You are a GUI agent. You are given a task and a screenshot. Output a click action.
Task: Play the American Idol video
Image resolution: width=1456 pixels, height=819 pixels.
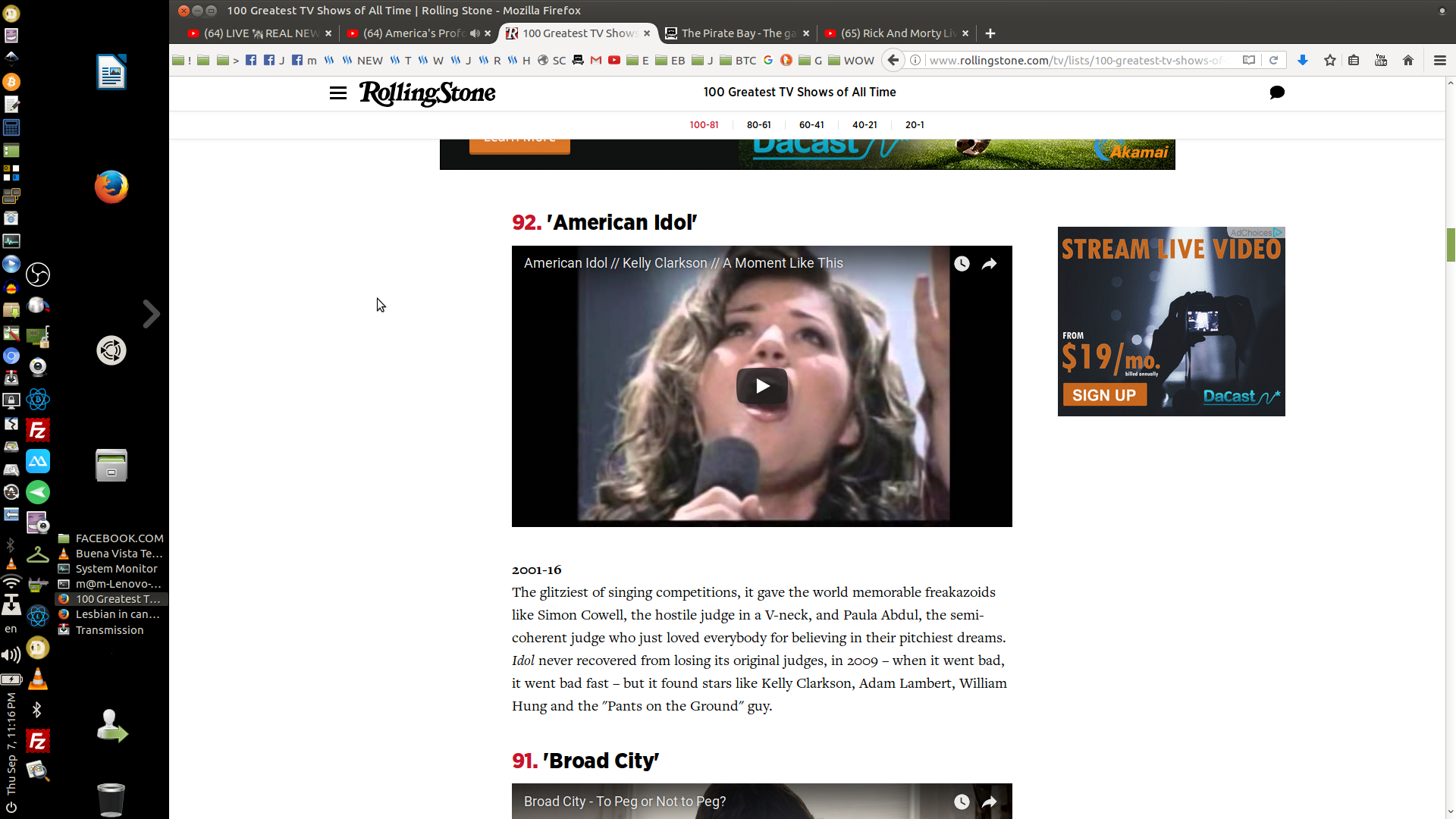pos(762,386)
